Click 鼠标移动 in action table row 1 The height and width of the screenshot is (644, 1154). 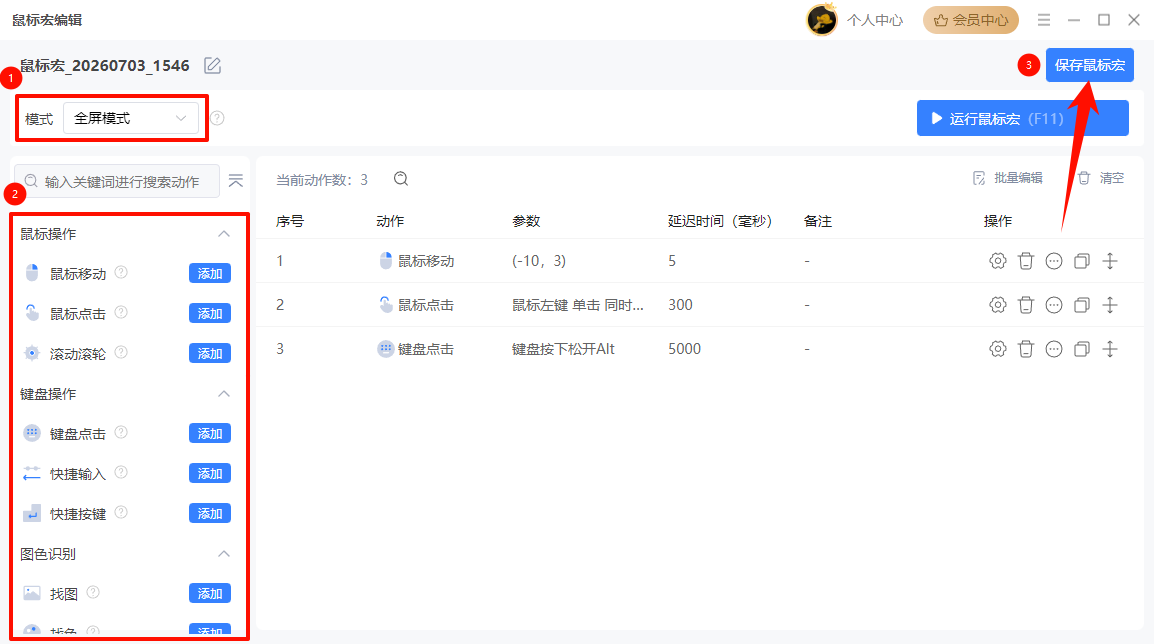[426, 261]
